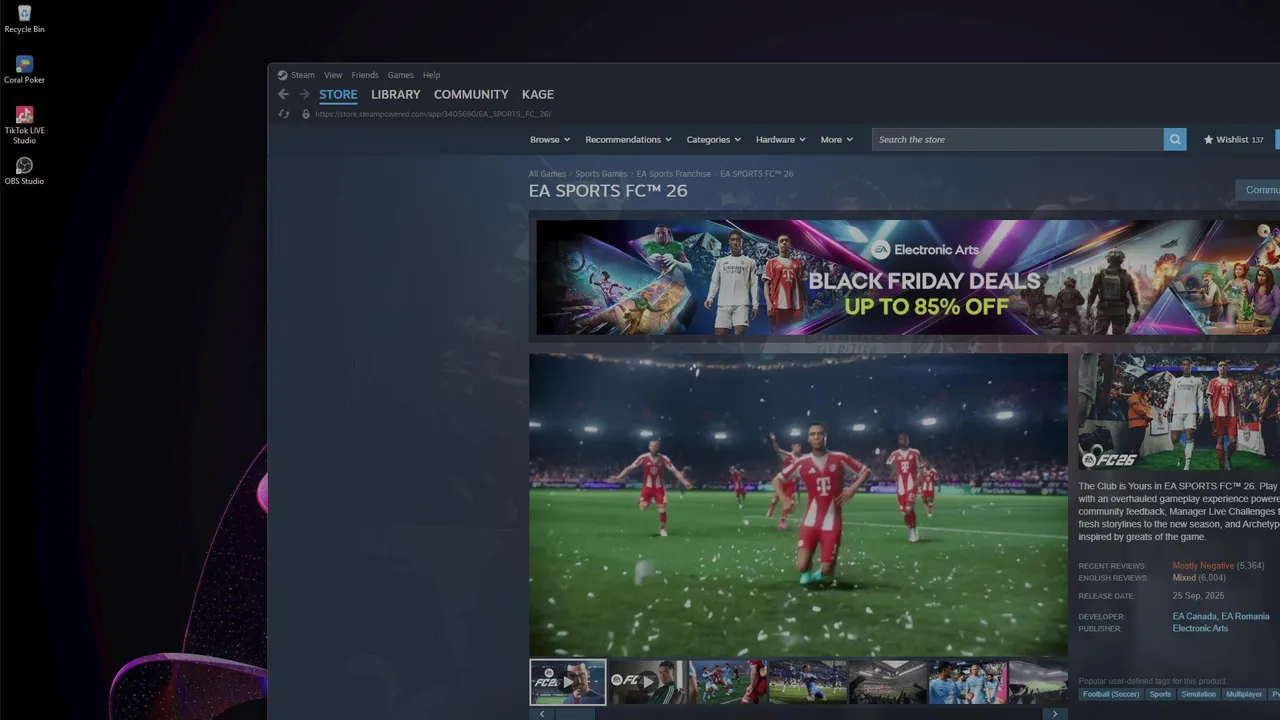Switch to the COMMUNITY tab
1280x720 pixels.
tap(471, 94)
